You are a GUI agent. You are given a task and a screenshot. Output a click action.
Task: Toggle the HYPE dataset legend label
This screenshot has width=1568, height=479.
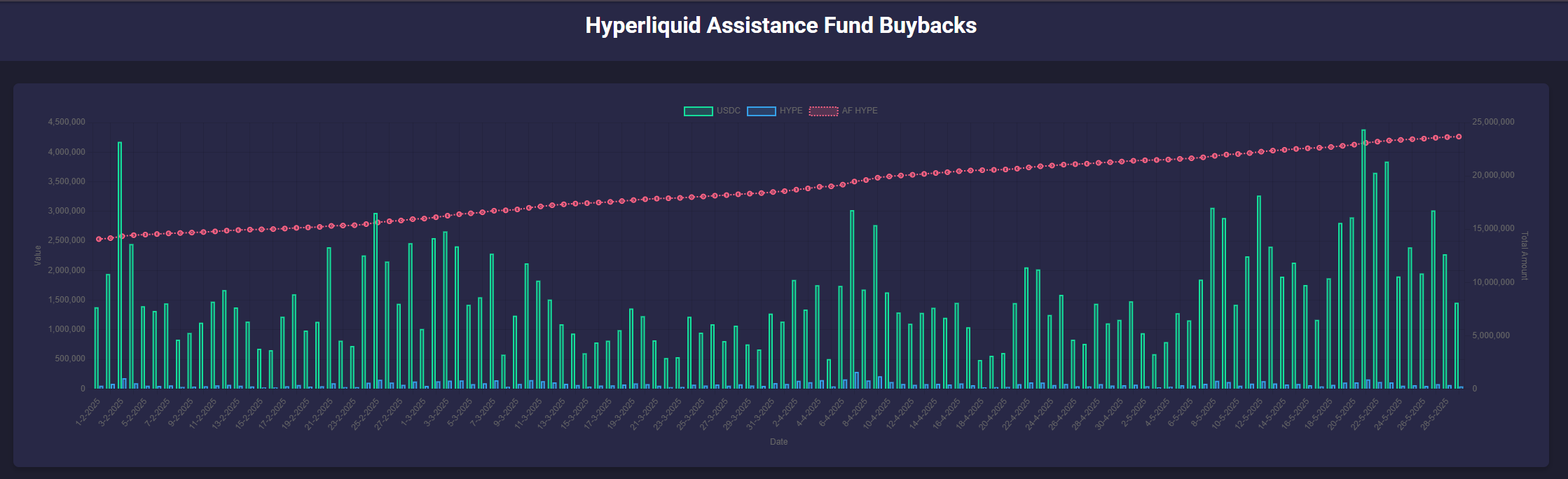[790, 111]
